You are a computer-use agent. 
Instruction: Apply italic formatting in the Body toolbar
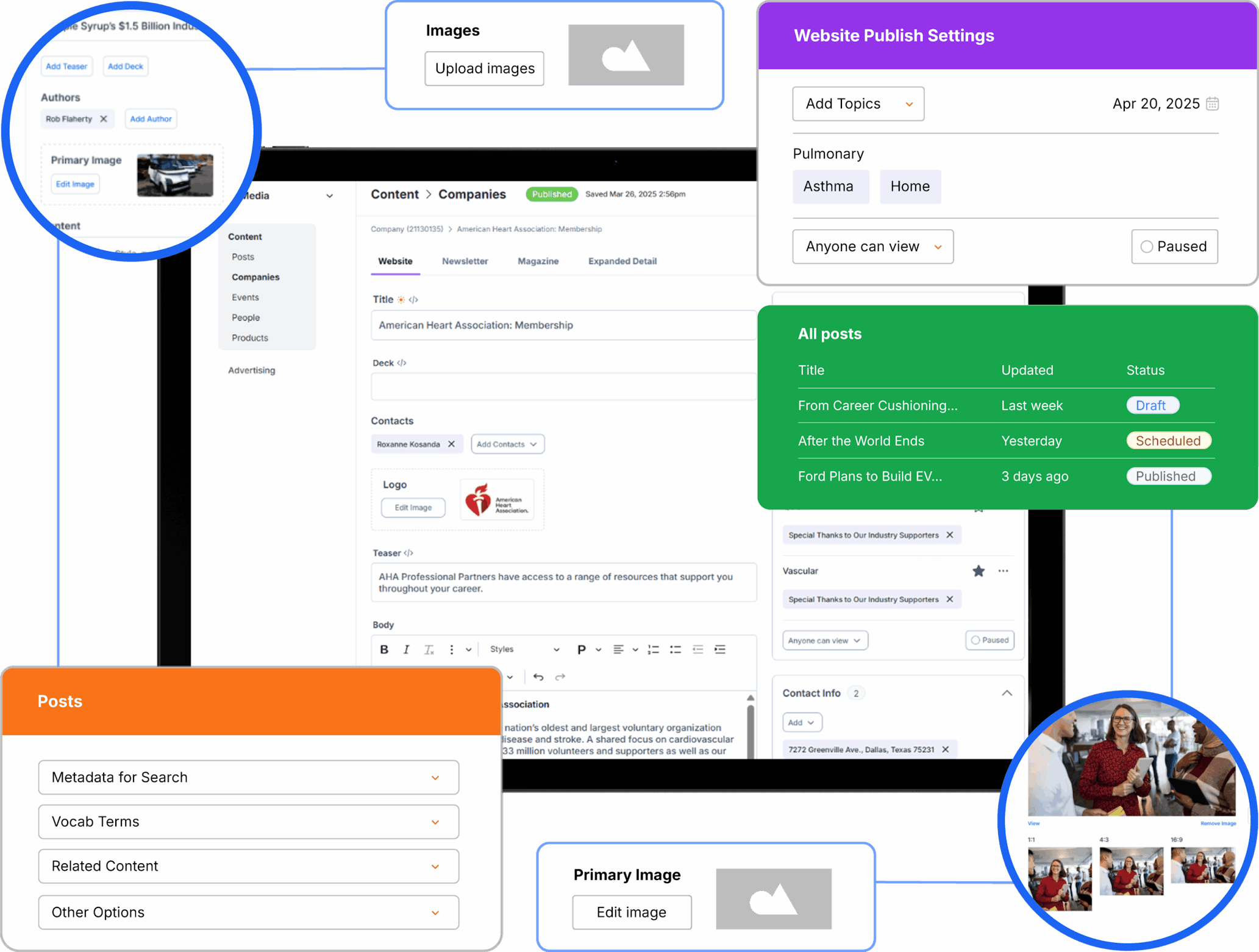click(x=406, y=649)
